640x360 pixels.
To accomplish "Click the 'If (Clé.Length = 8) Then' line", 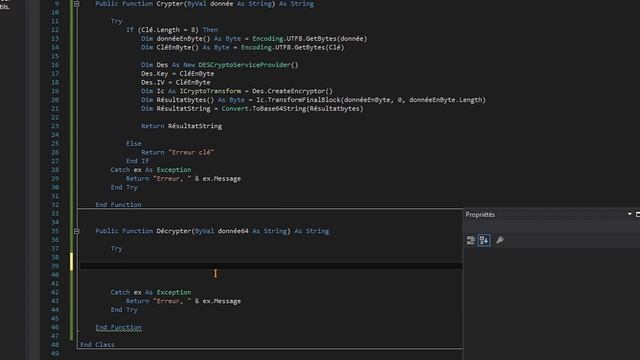I will [x=172, y=30].
